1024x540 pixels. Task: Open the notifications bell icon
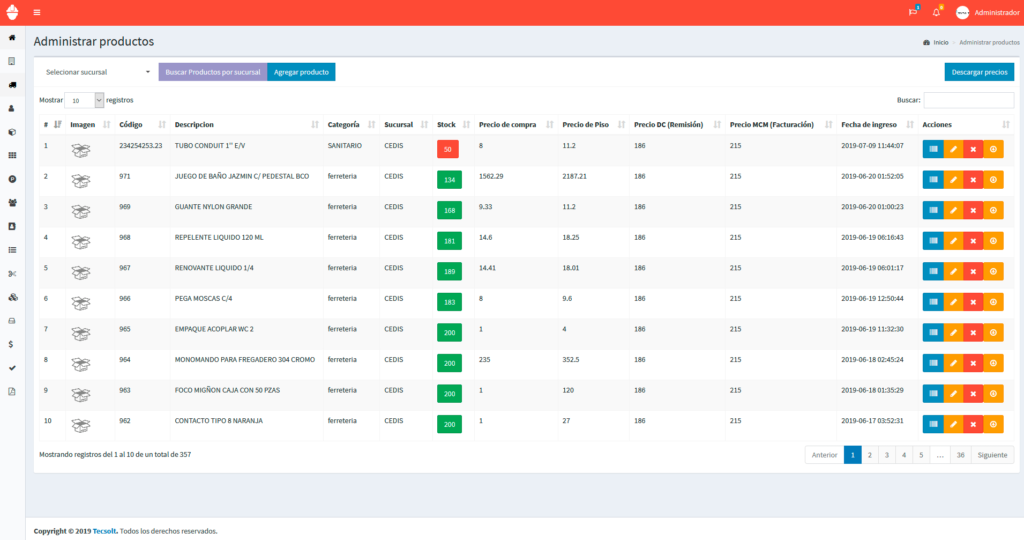pos(936,13)
